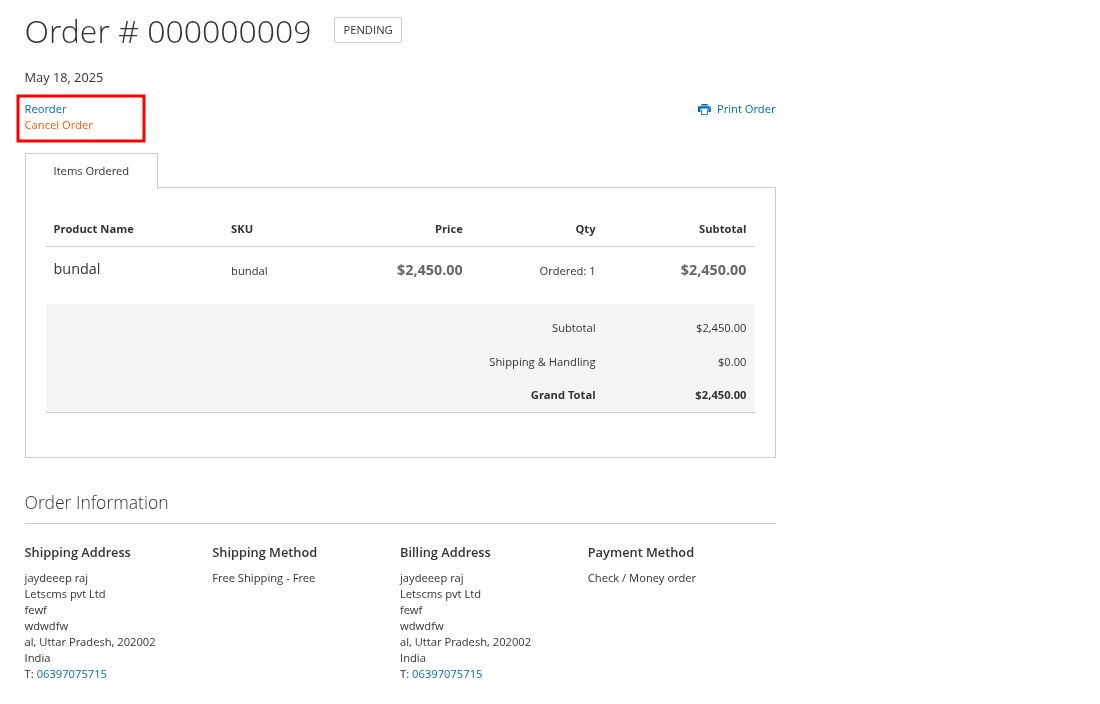Click the shipping address phone number link
The height and width of the screenshot is (704, 1100).
pyautogui.click(x=71, y=674)
